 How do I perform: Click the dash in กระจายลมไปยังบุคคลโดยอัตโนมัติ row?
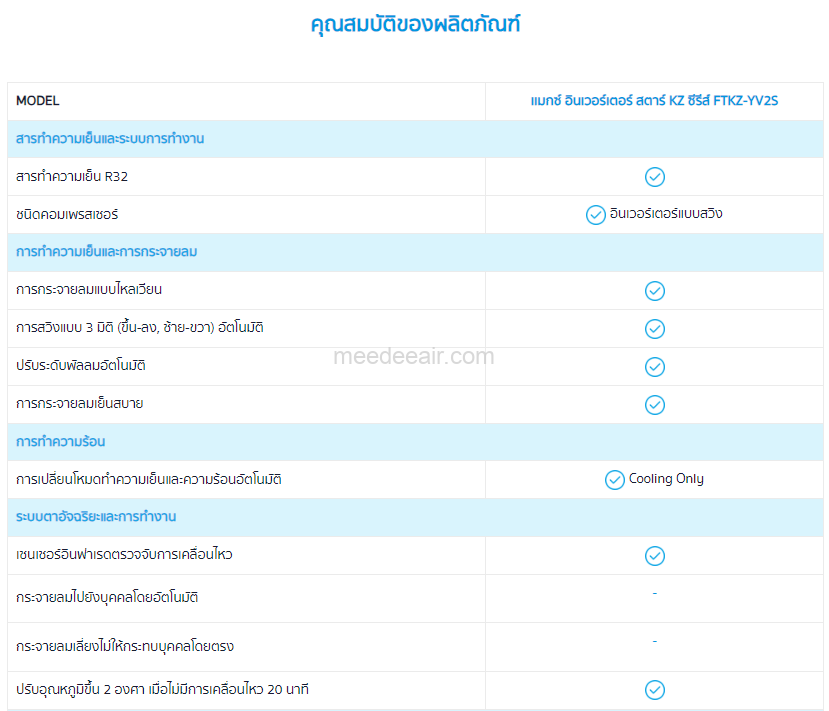coord(654,594)
